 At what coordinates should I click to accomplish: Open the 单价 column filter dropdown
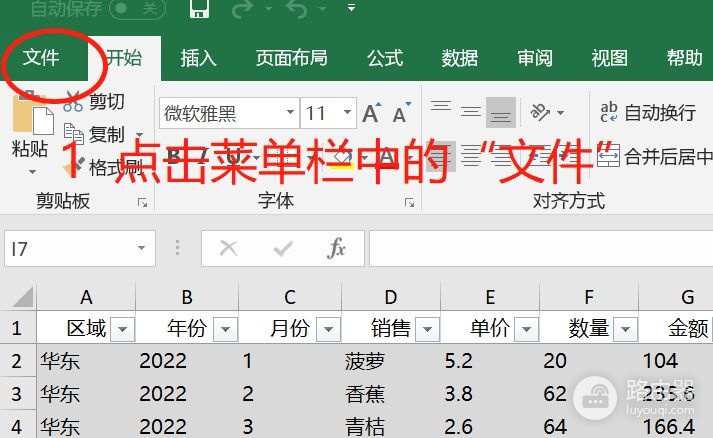pyautogui.click(x=527, y=328)
